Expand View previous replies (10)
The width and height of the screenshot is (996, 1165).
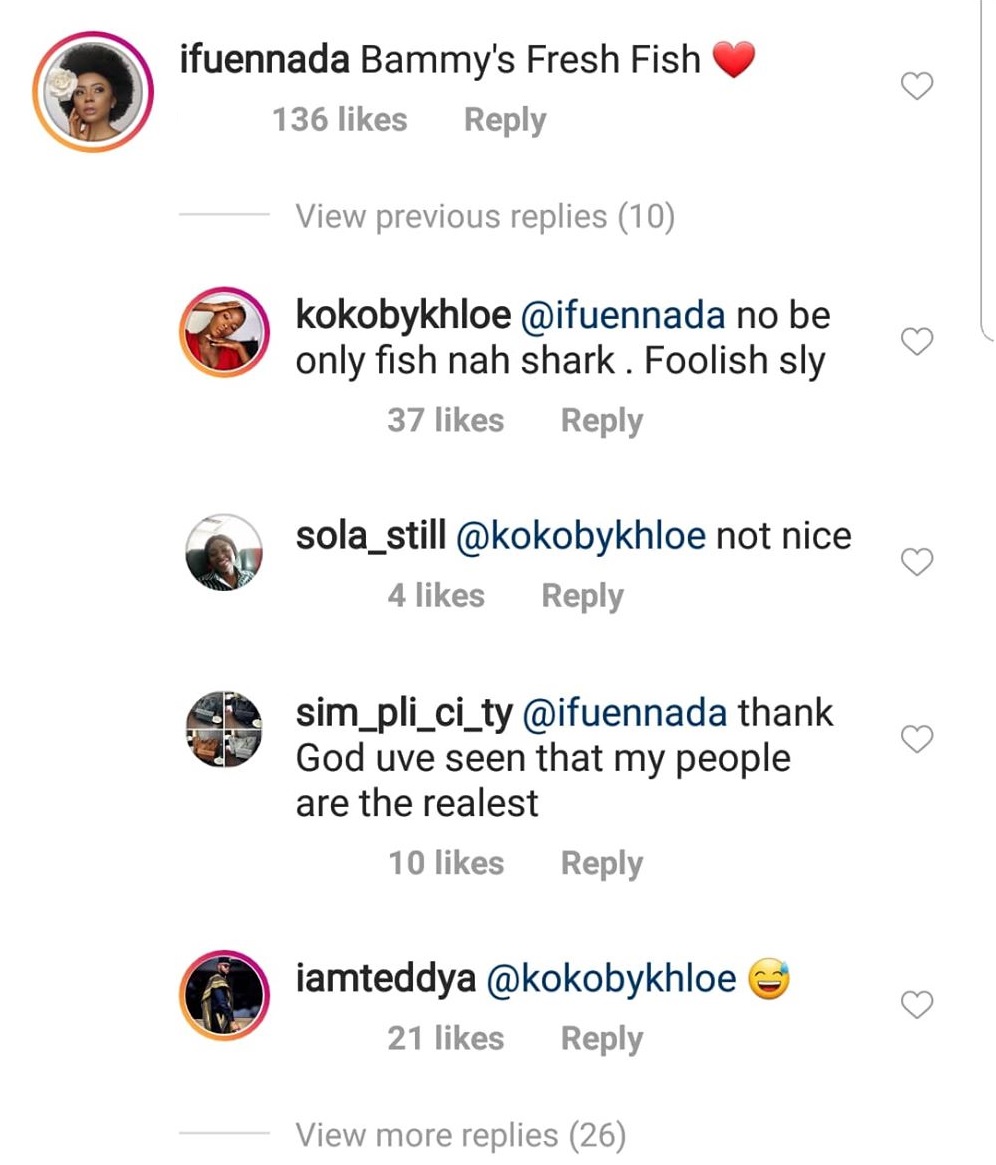484,216
